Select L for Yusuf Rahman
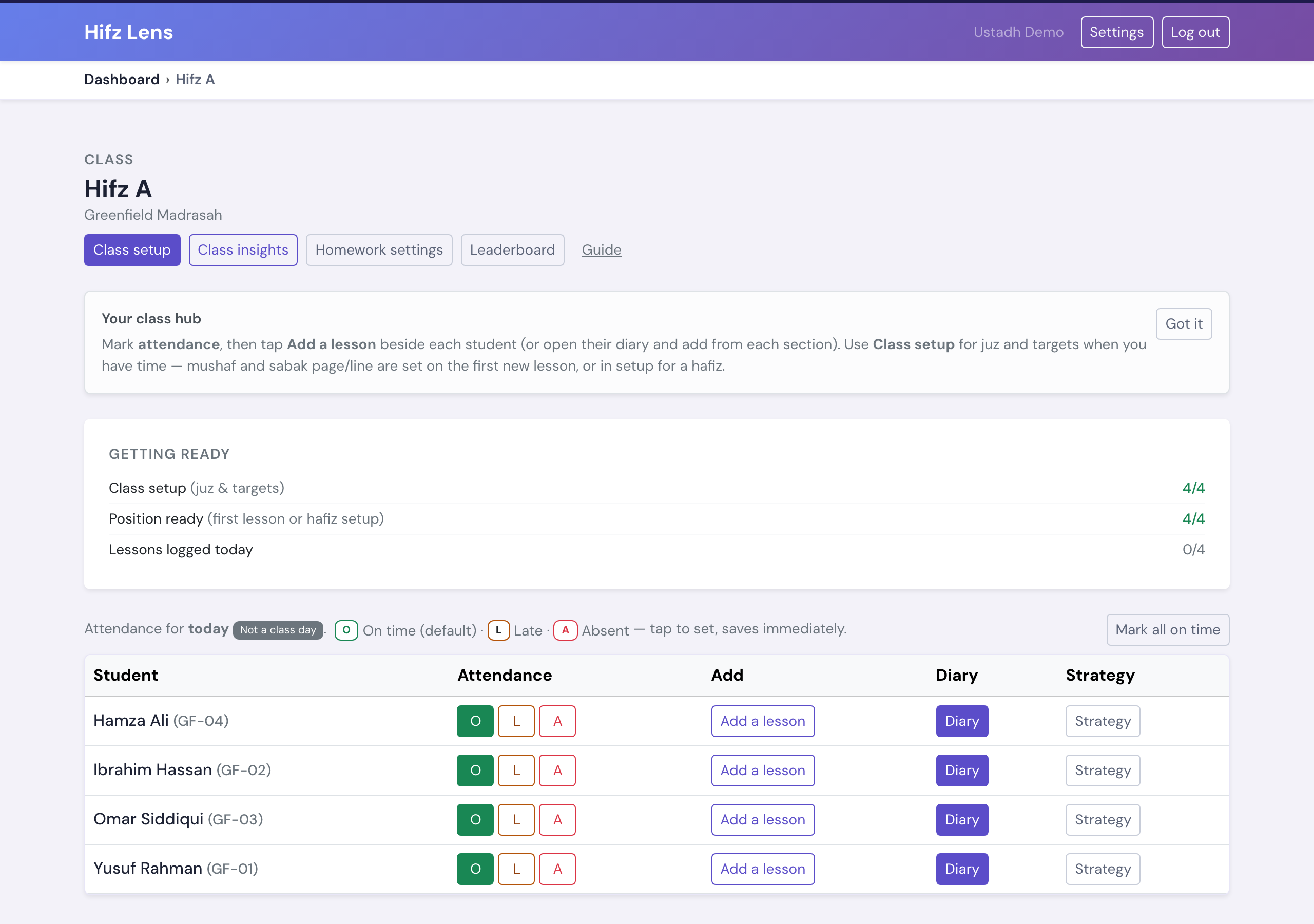 [516, 869]
